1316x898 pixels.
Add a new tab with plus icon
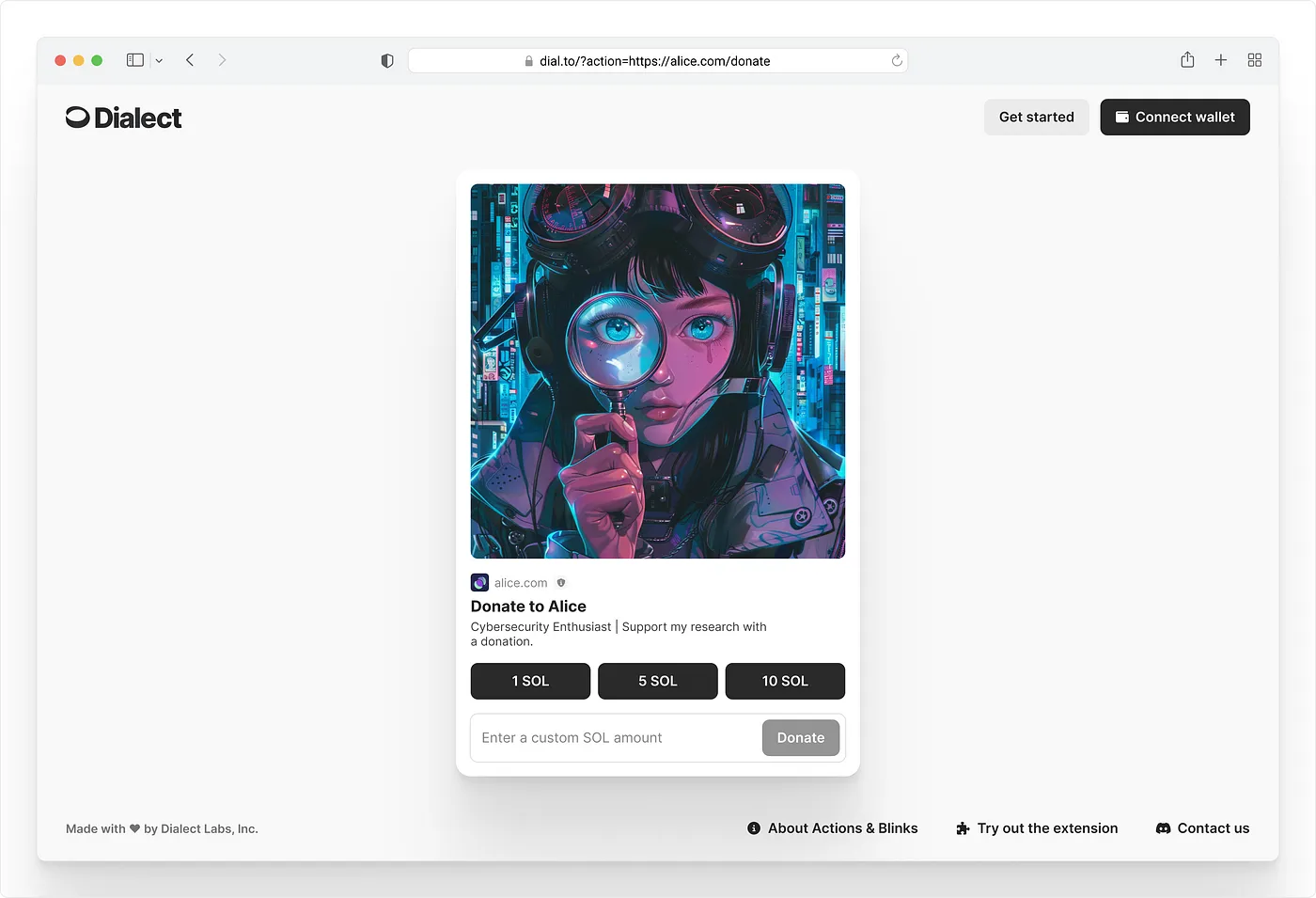click(x=1221, y=60)
